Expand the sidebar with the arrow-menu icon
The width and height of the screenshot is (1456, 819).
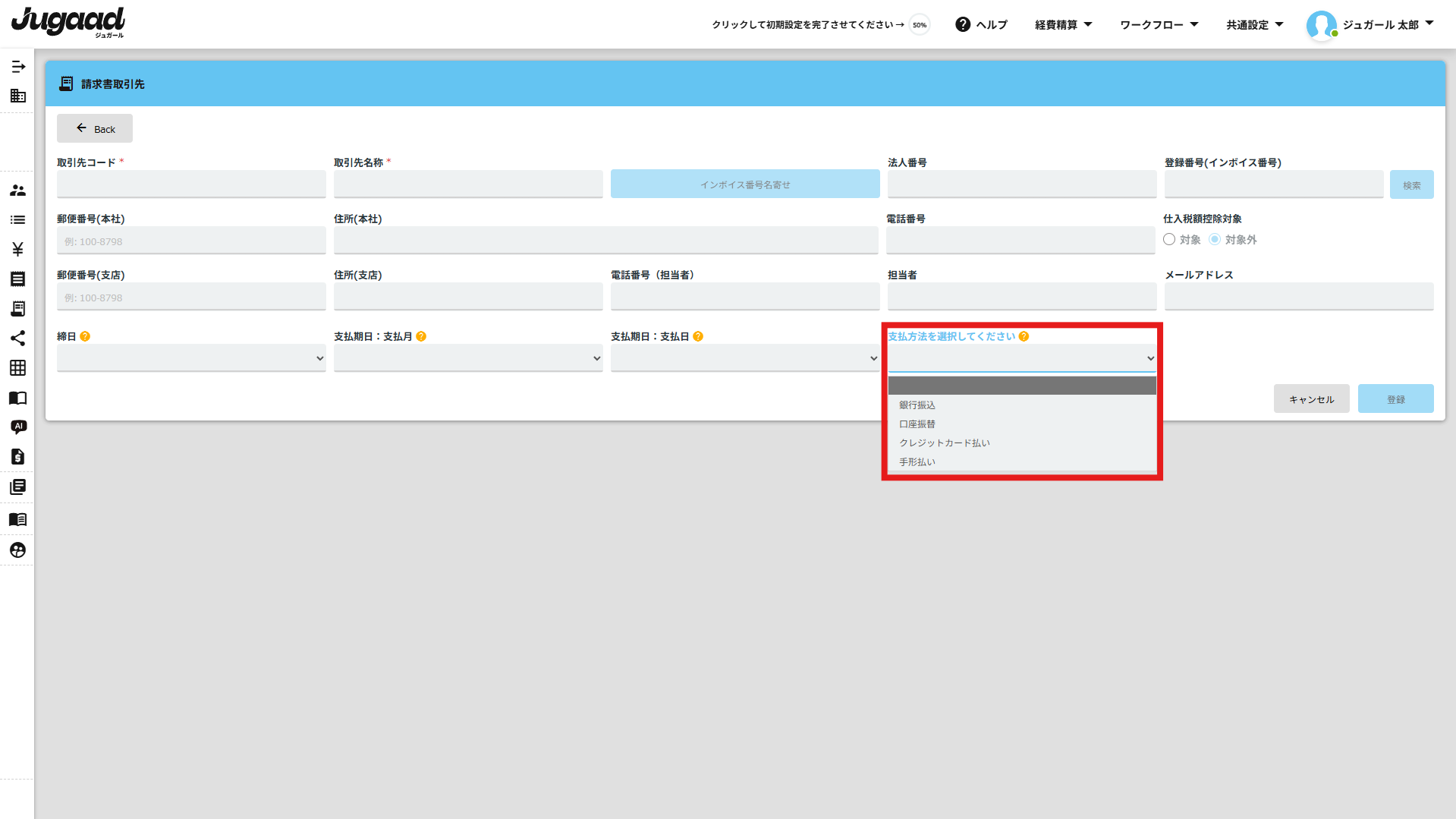point(18,67)
